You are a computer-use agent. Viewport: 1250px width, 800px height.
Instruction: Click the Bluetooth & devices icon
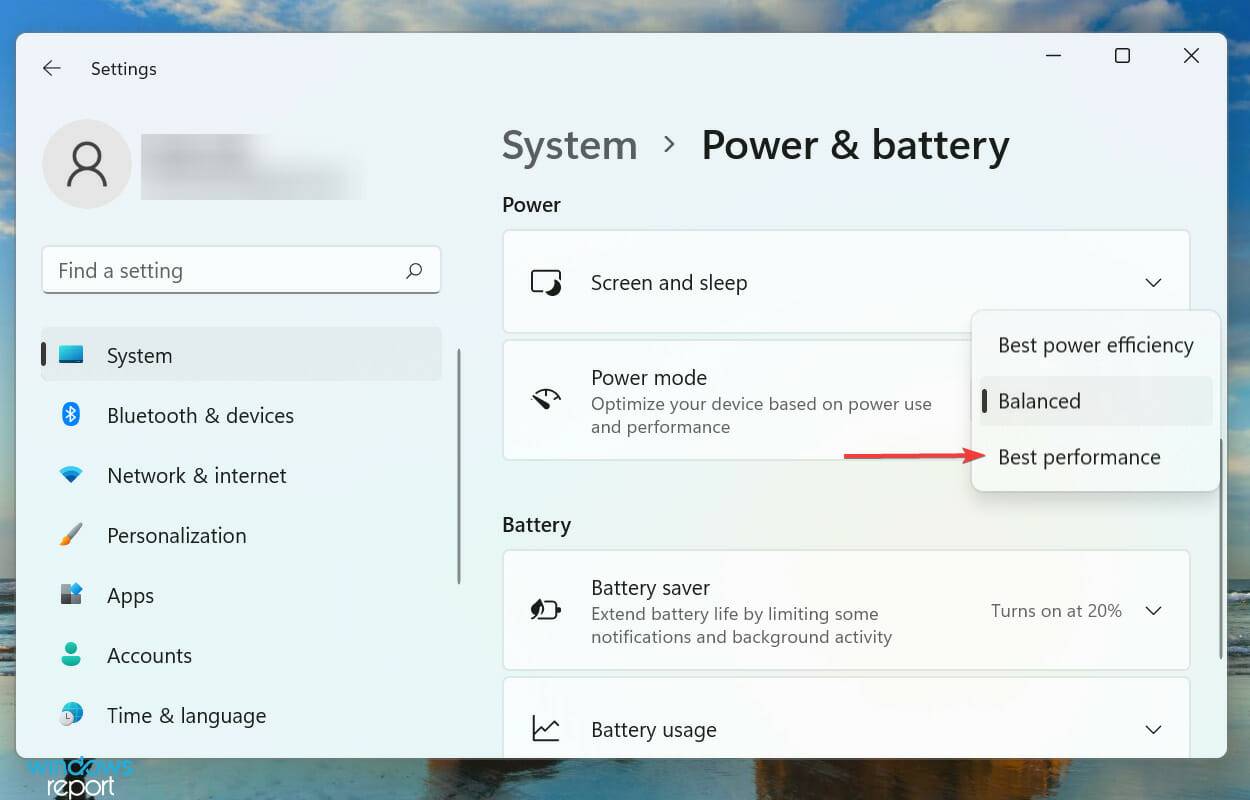[71, 415]
